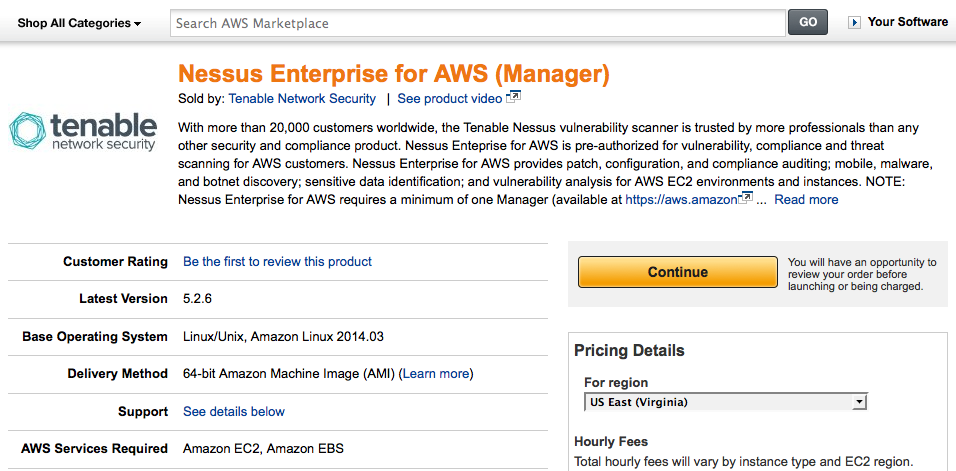Open the Tenable Network Security seller link
The width and height of the screenshot is (956, 471).
pos(302,99)
